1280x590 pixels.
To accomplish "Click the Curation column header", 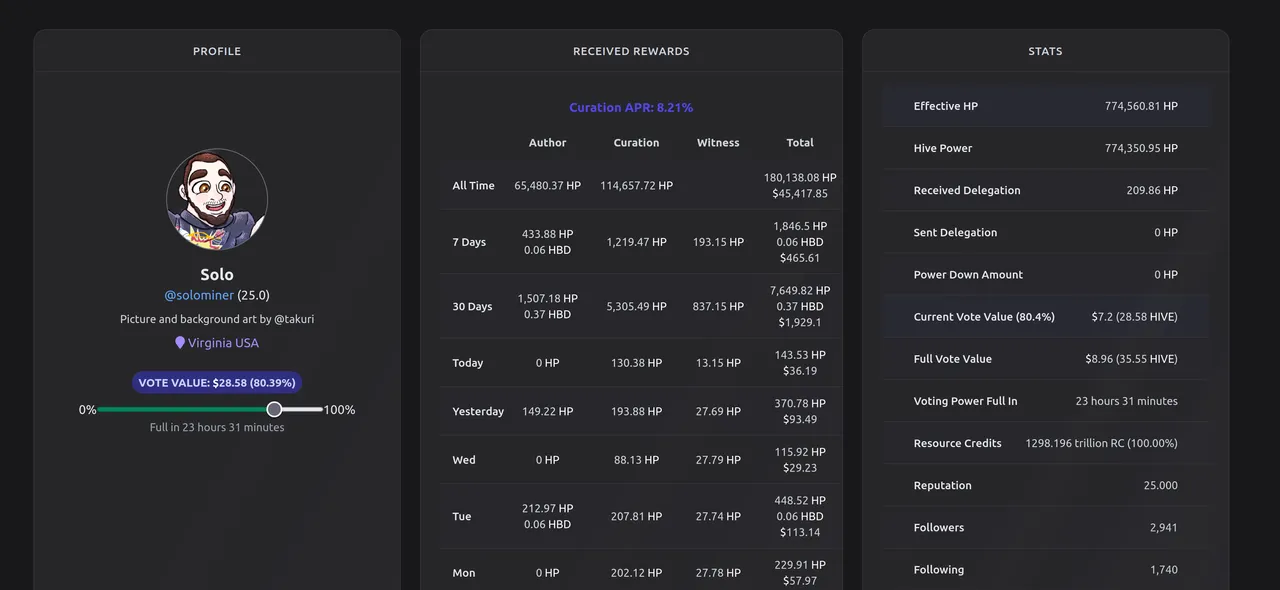I will click(636, 143).
